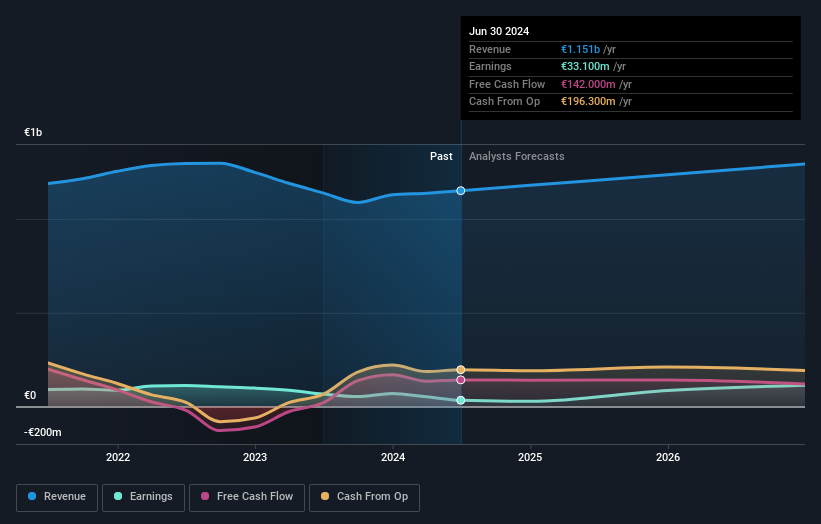Screen dimensions: 821x524
Task: Click the 'Analysts Forecasts' label
Action: [x=516, y=157]
